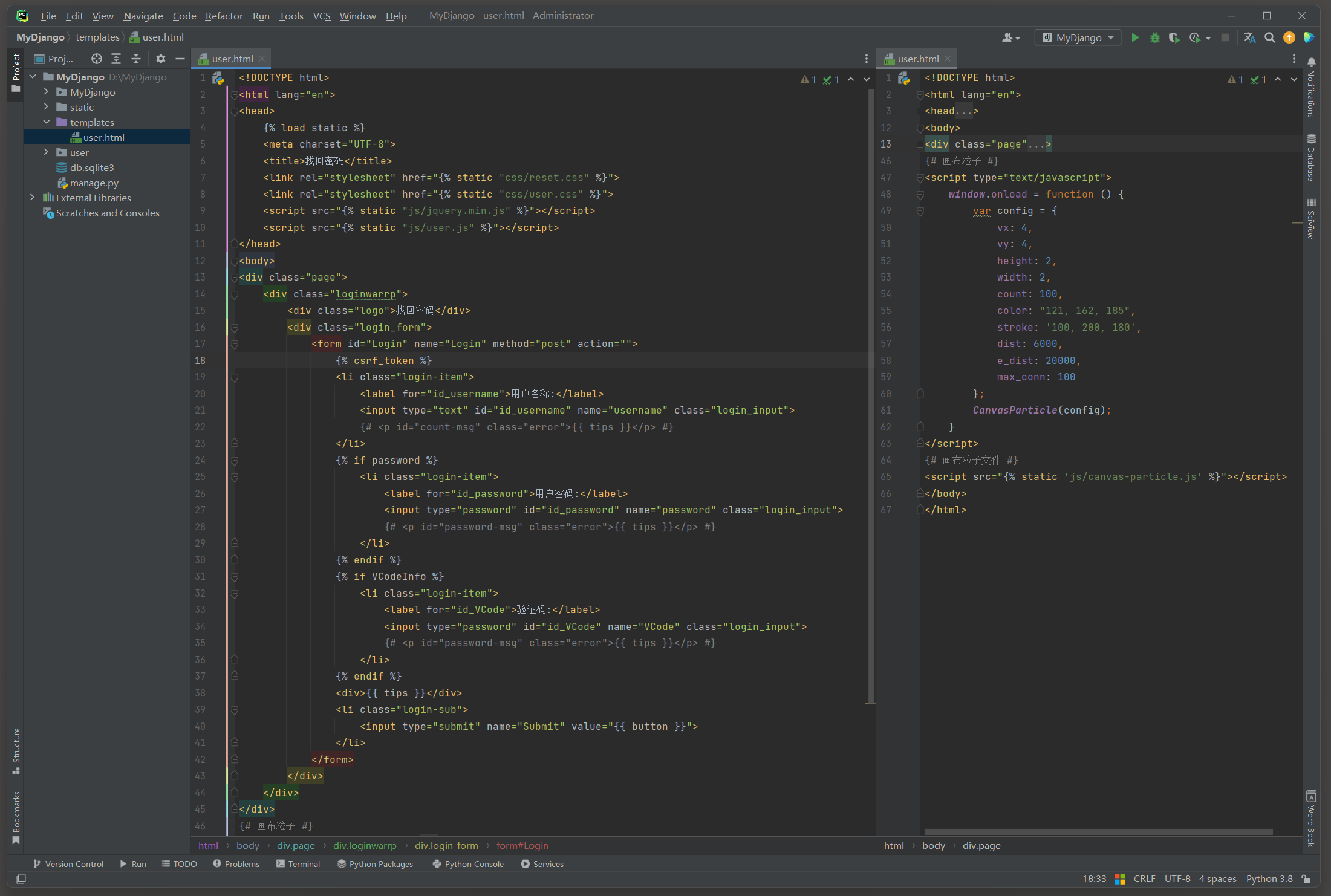This screenshot has height=896, width=1331.
Task: Click right editor horizontal scrollbar
Action: pyautogui.click(x=1098, y=832)
